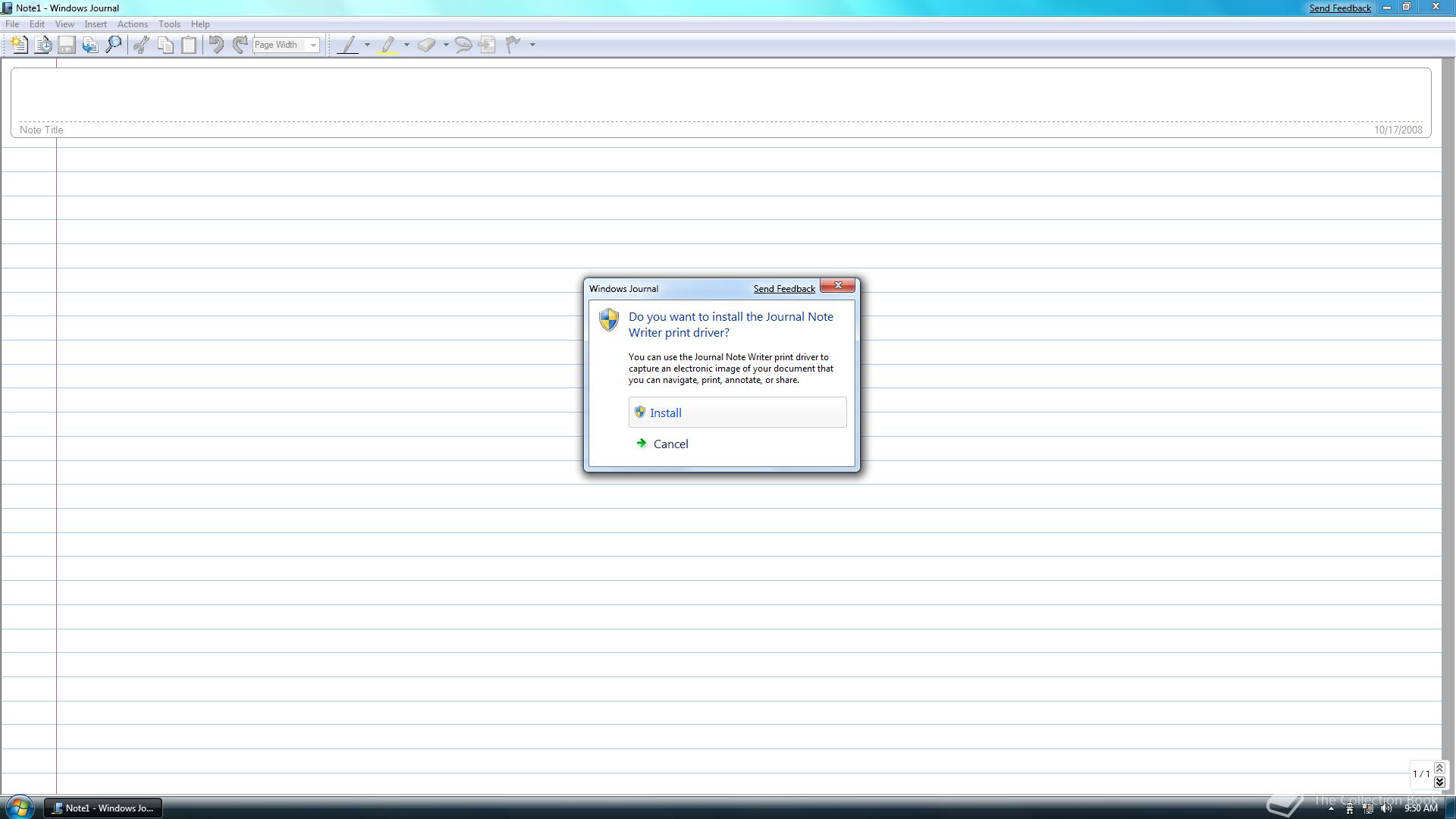Click the Flag tool icon

click(x=513, y=45)
